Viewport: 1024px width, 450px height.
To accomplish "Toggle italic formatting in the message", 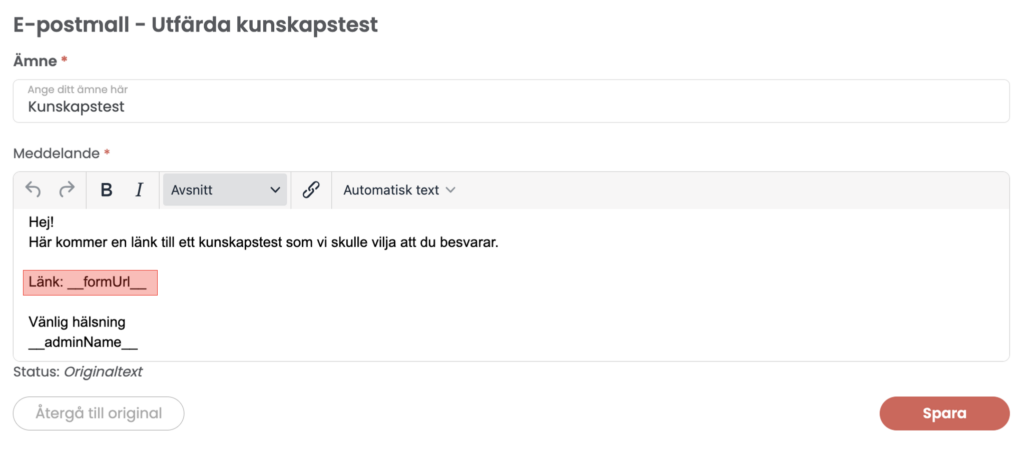I will [139, 190].
